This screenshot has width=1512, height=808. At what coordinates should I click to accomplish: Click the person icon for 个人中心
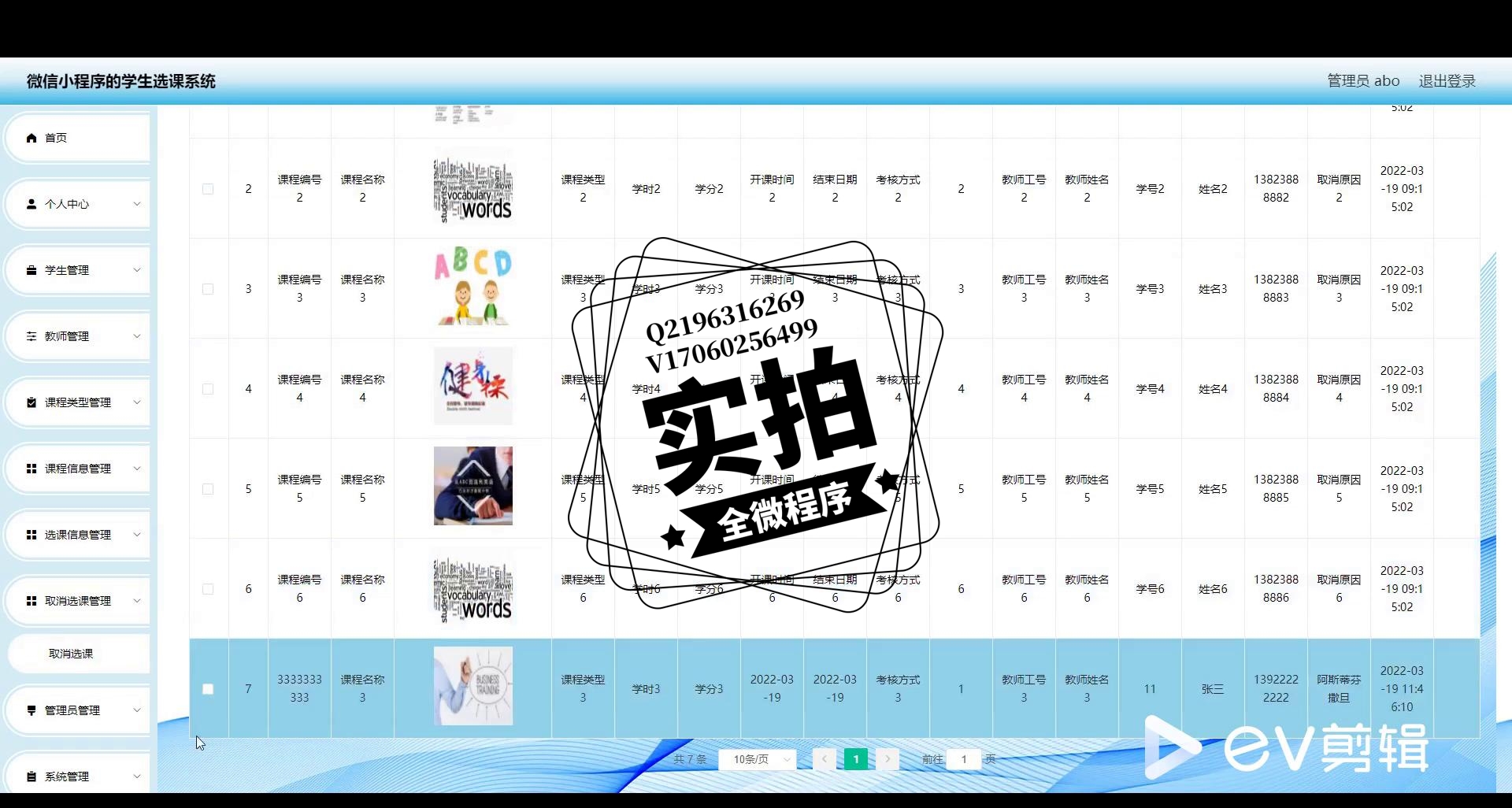[31, 204]
